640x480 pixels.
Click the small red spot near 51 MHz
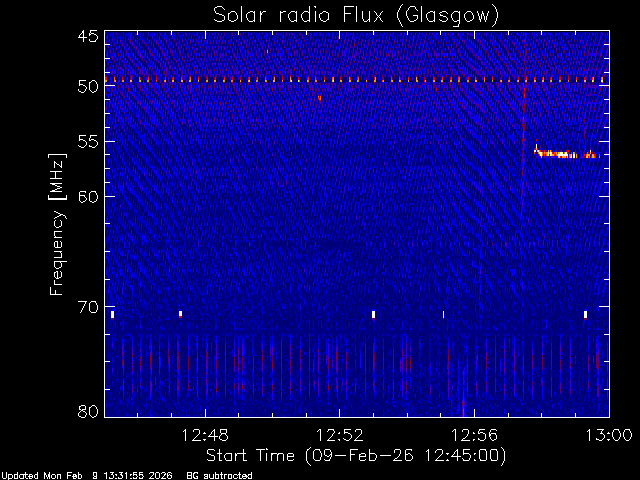[320, 98]
